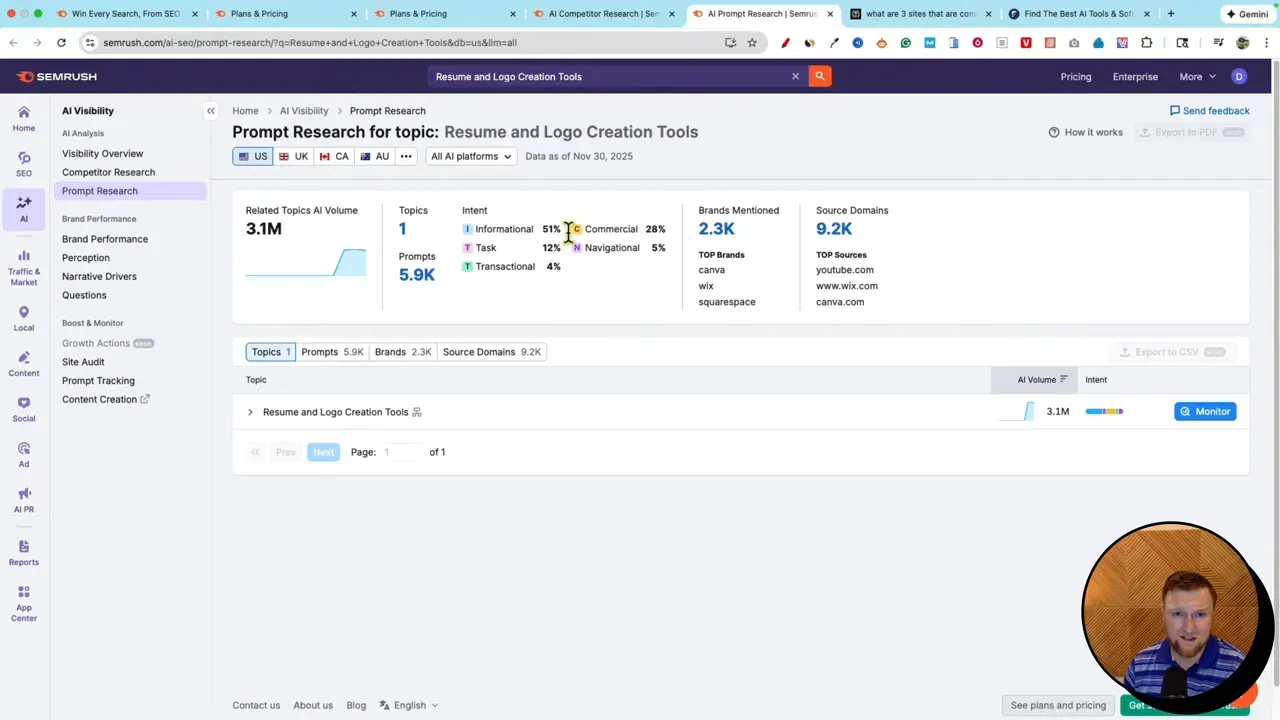Viewport: 1280px width, 720px height.
Task: Open the Reports sidebar section
Action: (24, 555)
